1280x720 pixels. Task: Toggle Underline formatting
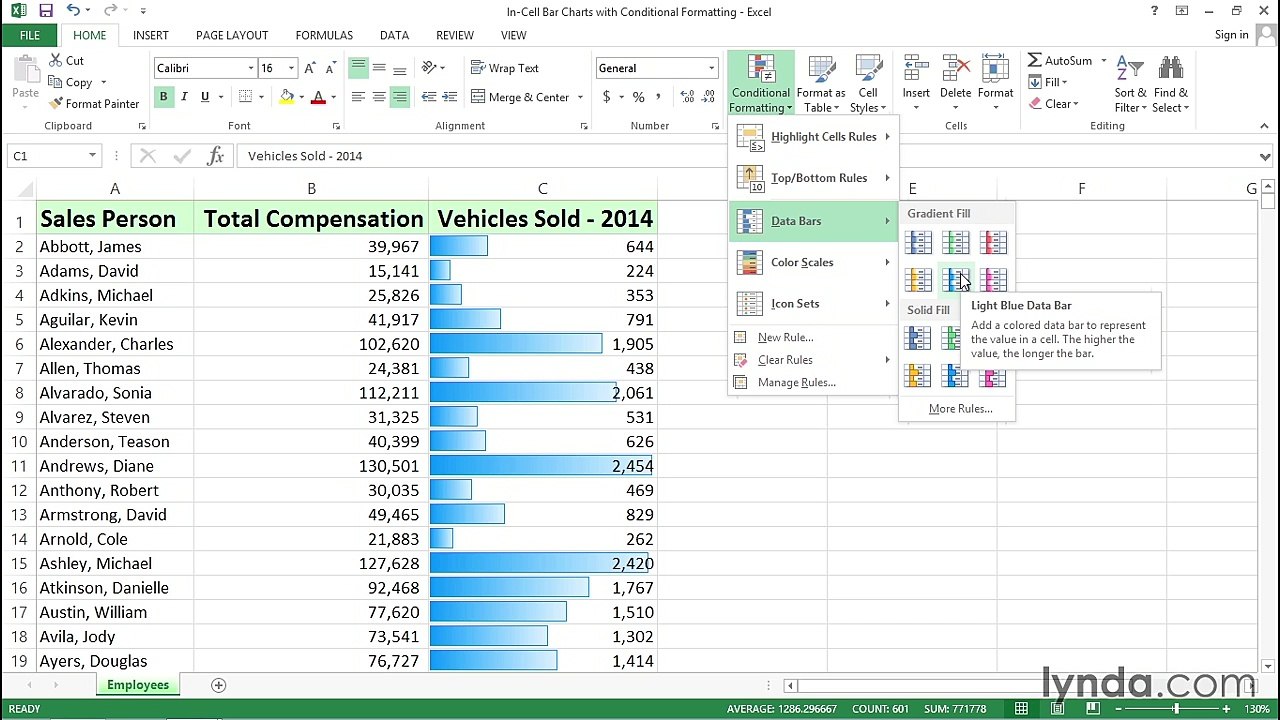pyautogui.click(x=205, y=97)
